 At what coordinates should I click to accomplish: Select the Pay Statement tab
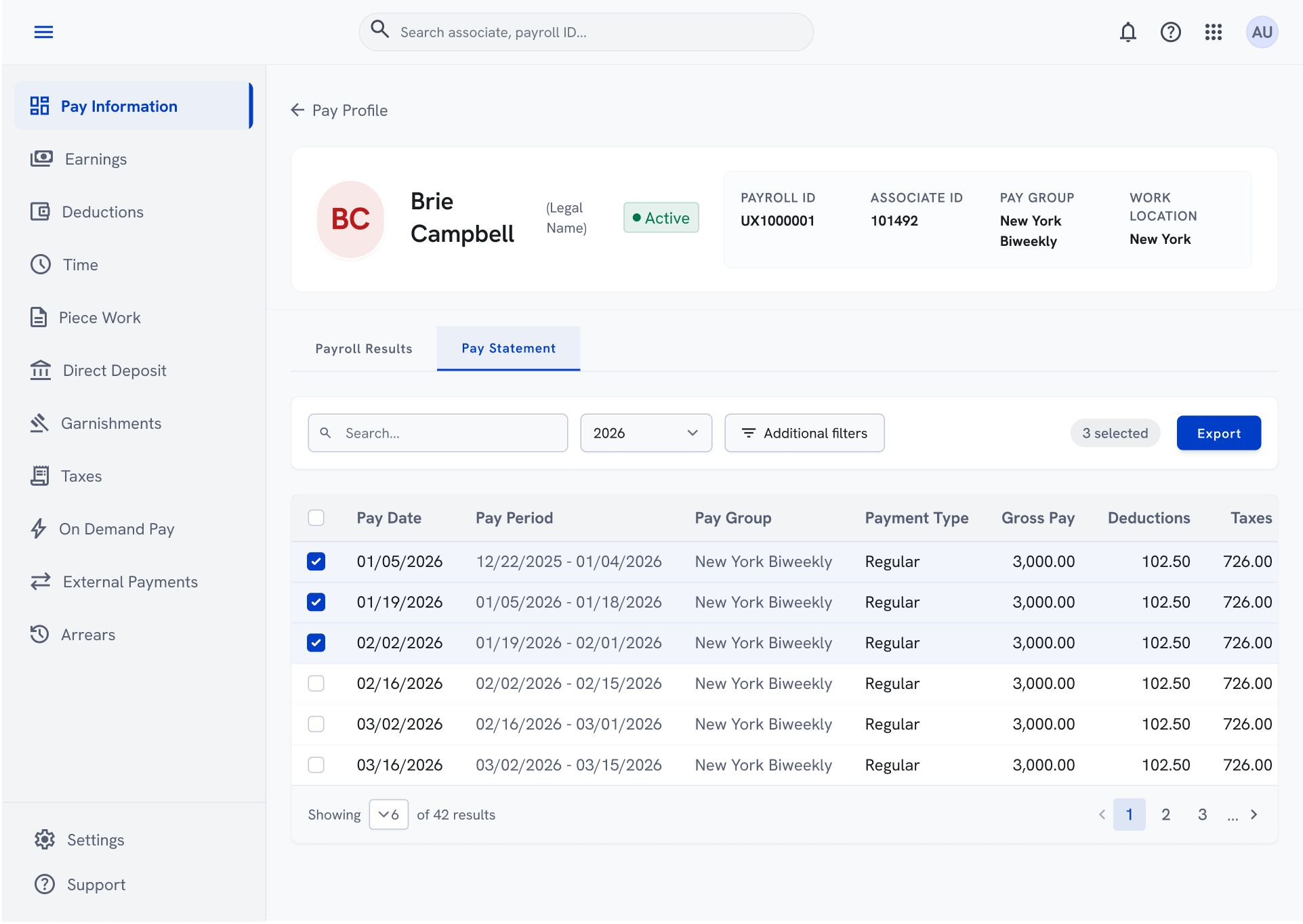[508, 348]
